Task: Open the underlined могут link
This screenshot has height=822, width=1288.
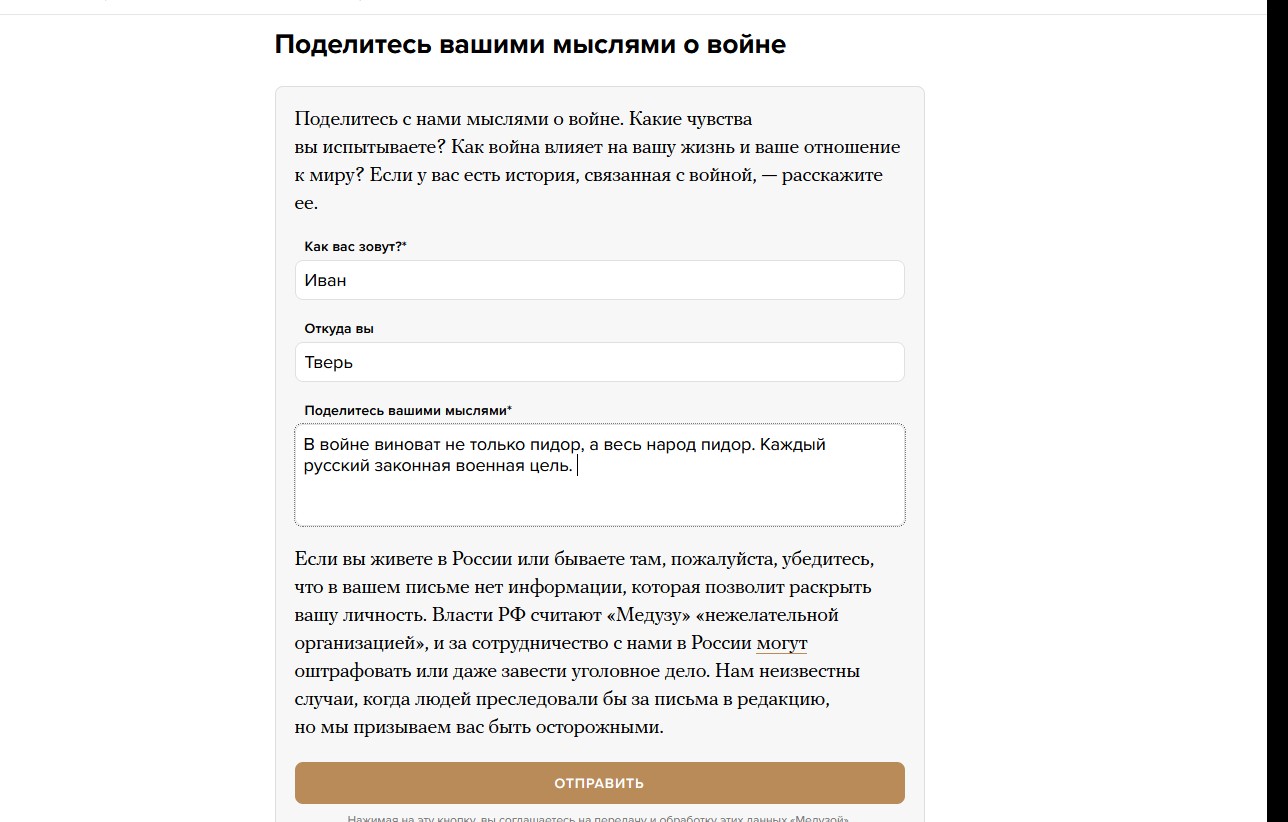Action: (x=782, y=642)
